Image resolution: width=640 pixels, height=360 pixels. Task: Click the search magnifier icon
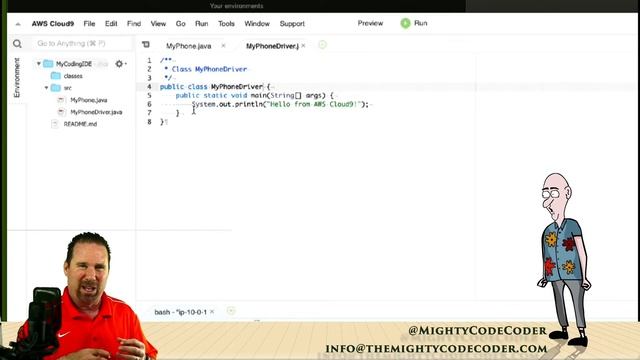(x=17, y=44)
